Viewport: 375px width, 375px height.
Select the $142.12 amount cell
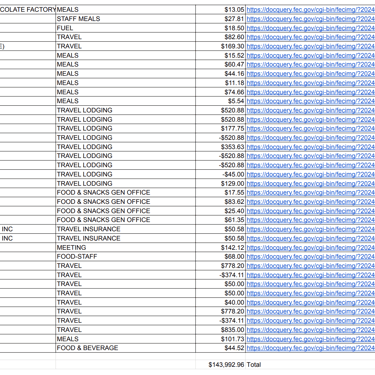coord(221,248)
